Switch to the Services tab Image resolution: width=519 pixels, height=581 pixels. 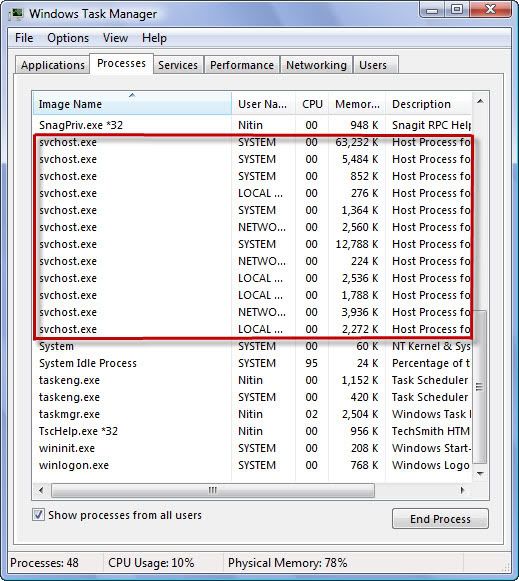click(x=178, y=65)
